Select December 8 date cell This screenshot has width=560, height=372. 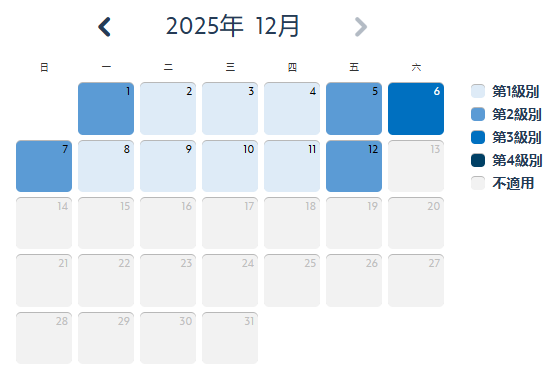(x=106, y=166)
